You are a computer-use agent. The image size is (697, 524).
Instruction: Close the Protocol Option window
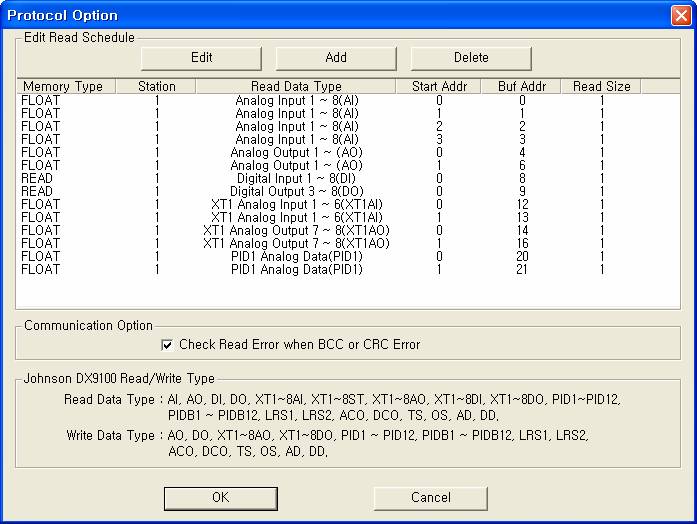[x=679, y=15]
